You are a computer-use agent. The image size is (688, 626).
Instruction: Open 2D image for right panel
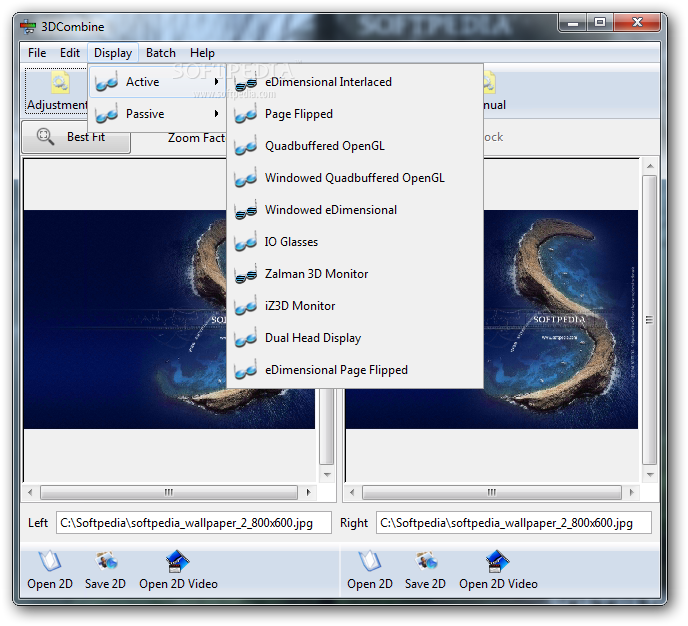coord(369,570)
